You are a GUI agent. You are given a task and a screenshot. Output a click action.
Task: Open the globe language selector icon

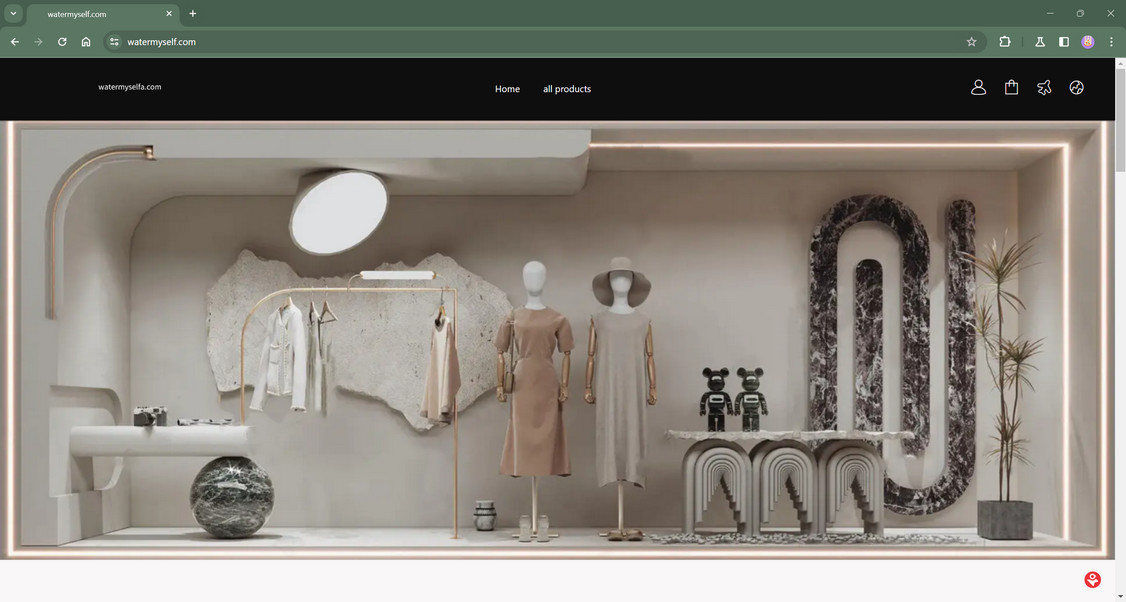pos(1076,88)
